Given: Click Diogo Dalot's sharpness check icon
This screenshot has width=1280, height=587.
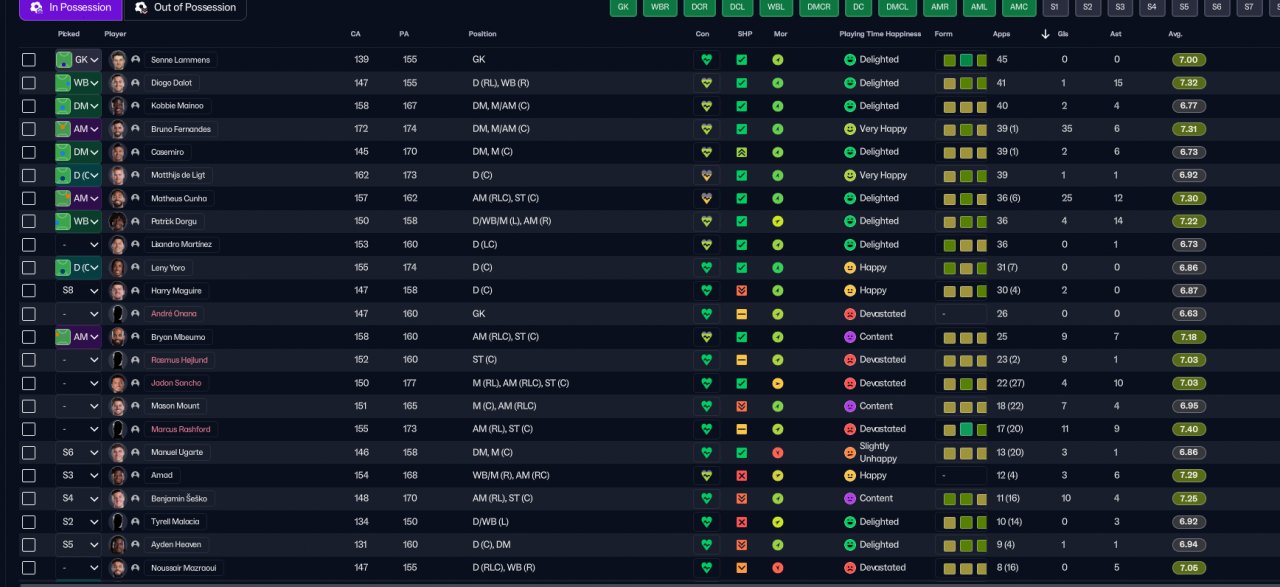Looking at the screenshot, I should pos(741,83).
